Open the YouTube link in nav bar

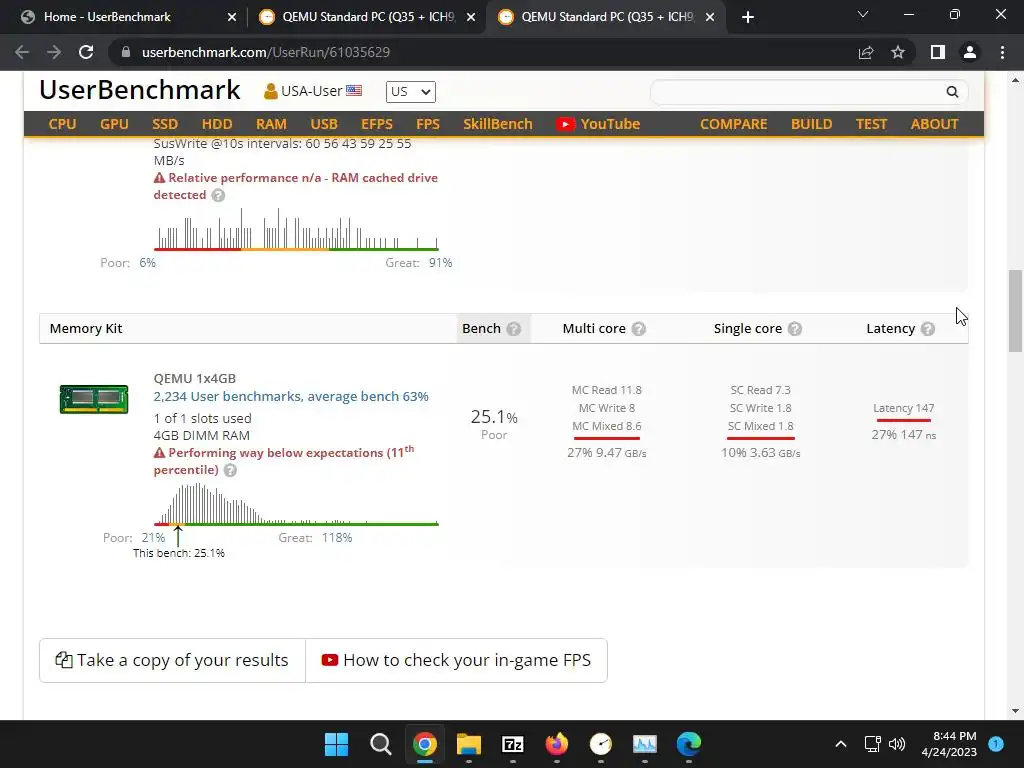[x=598, y=124]
